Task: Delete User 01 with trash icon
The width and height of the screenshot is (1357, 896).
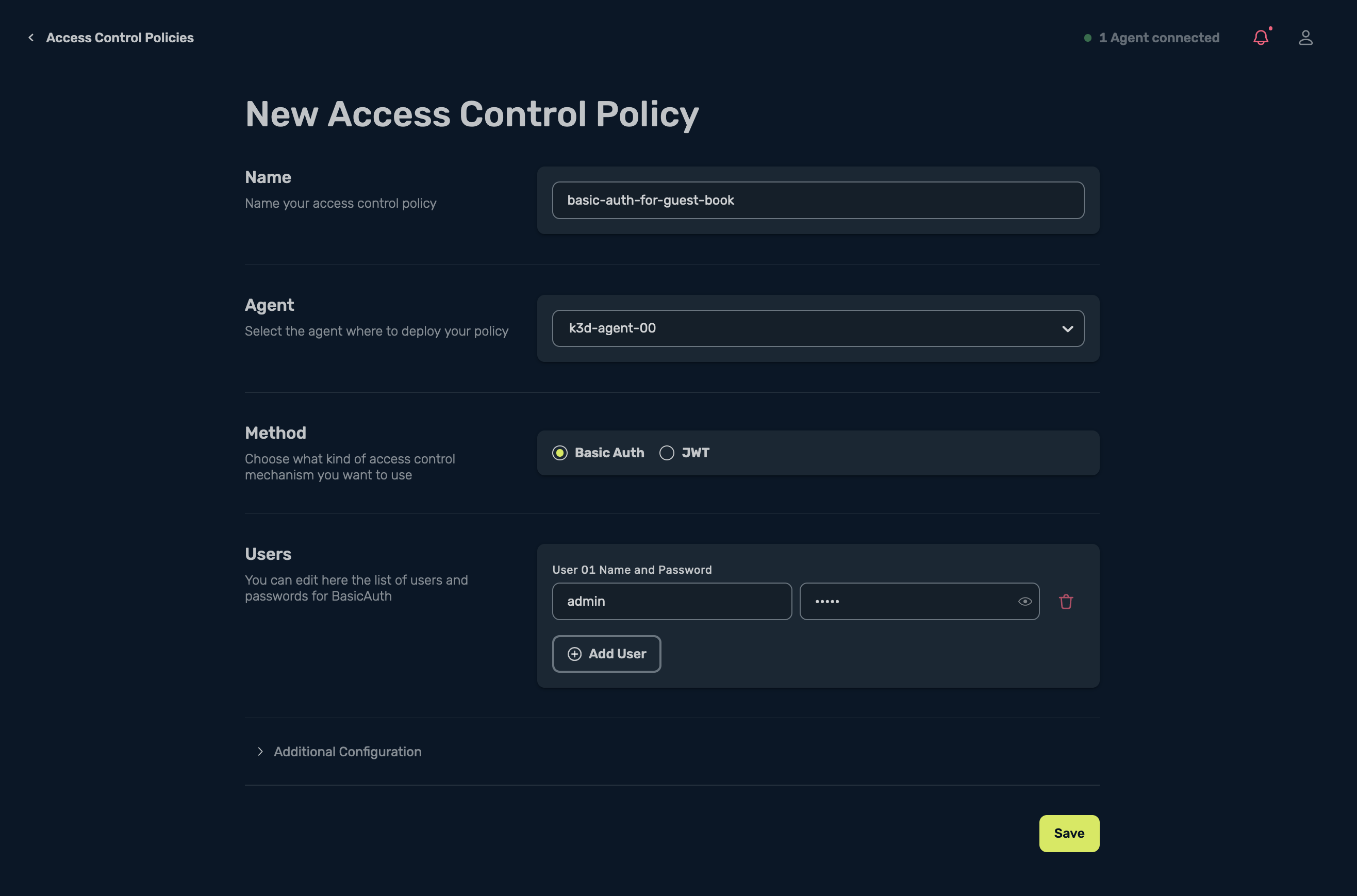Action: pos(1066,602)
